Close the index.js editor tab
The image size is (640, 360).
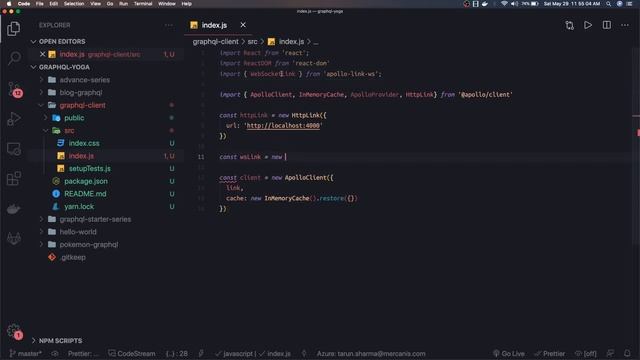[243, 25]
